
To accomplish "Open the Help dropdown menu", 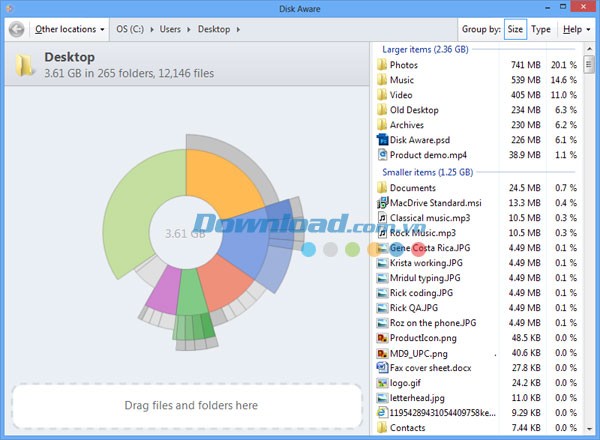I will point(577,29).
